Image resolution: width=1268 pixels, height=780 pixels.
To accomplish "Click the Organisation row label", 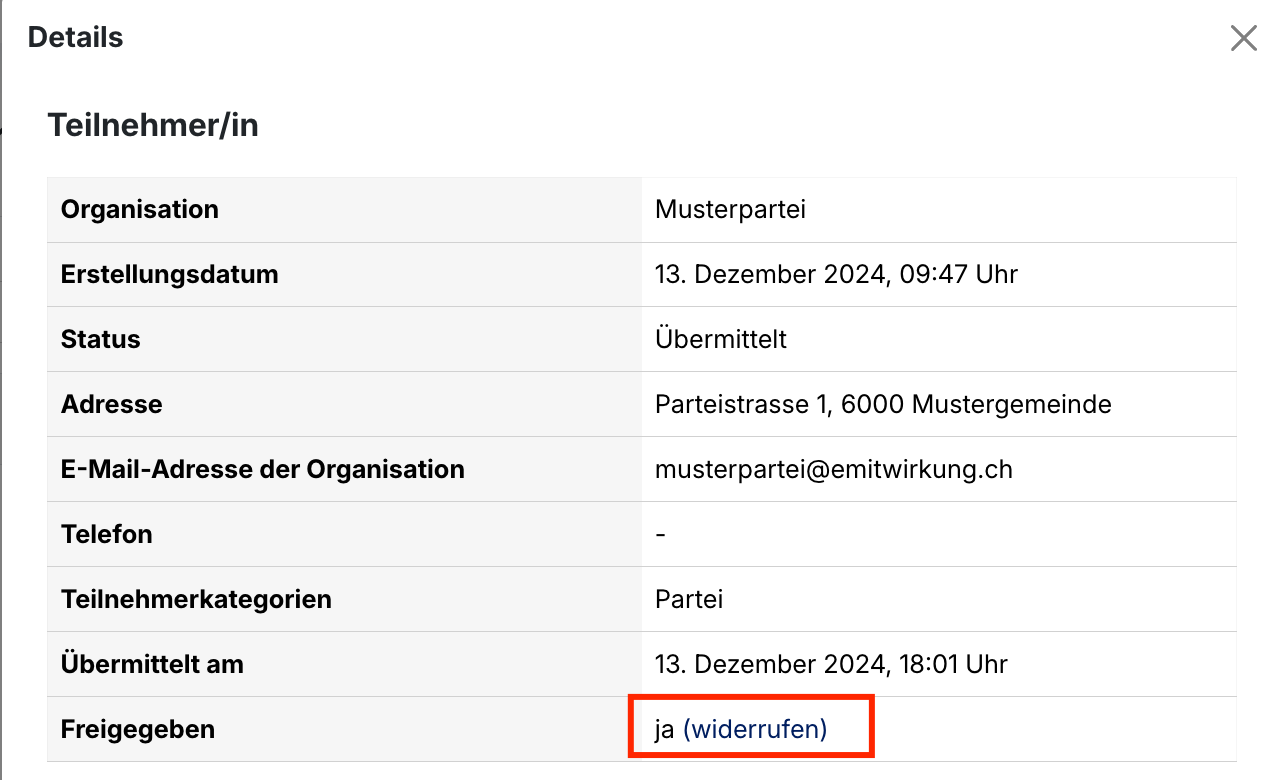I will pos(140,210).
